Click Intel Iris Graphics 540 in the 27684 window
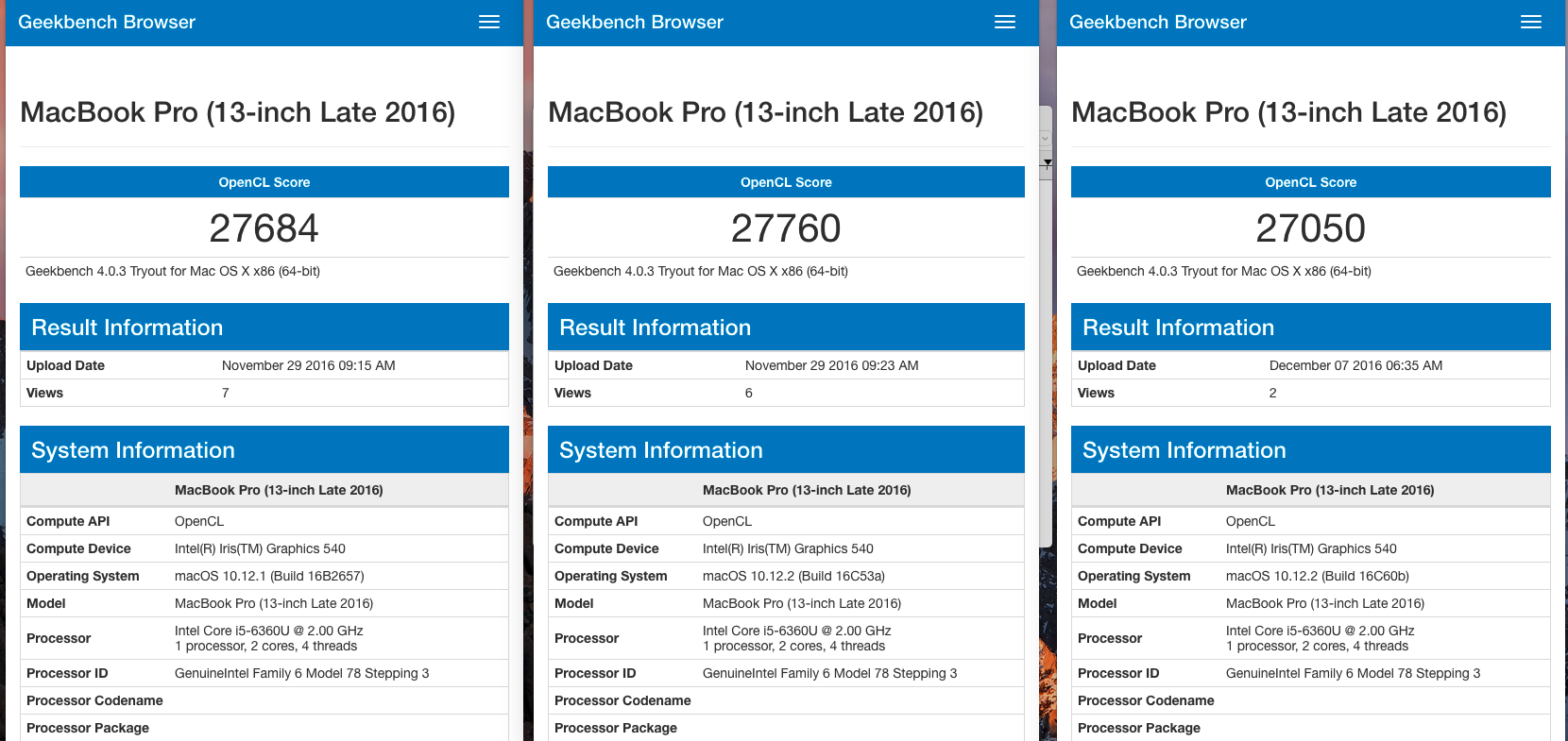This screenshot has height=741, width=1568. coord(260,548)
